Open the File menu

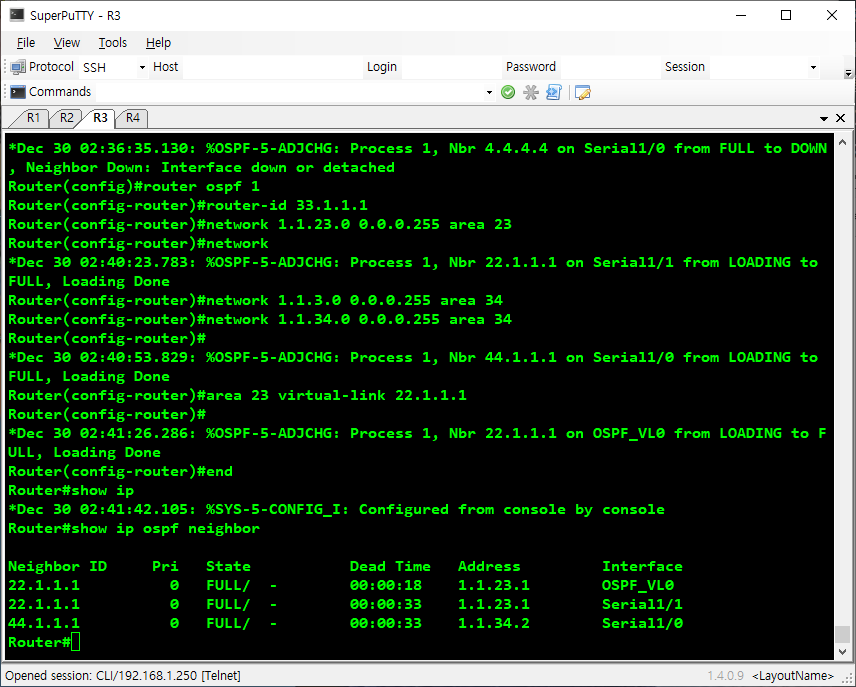pyautogui.click(x=26, y=43)
